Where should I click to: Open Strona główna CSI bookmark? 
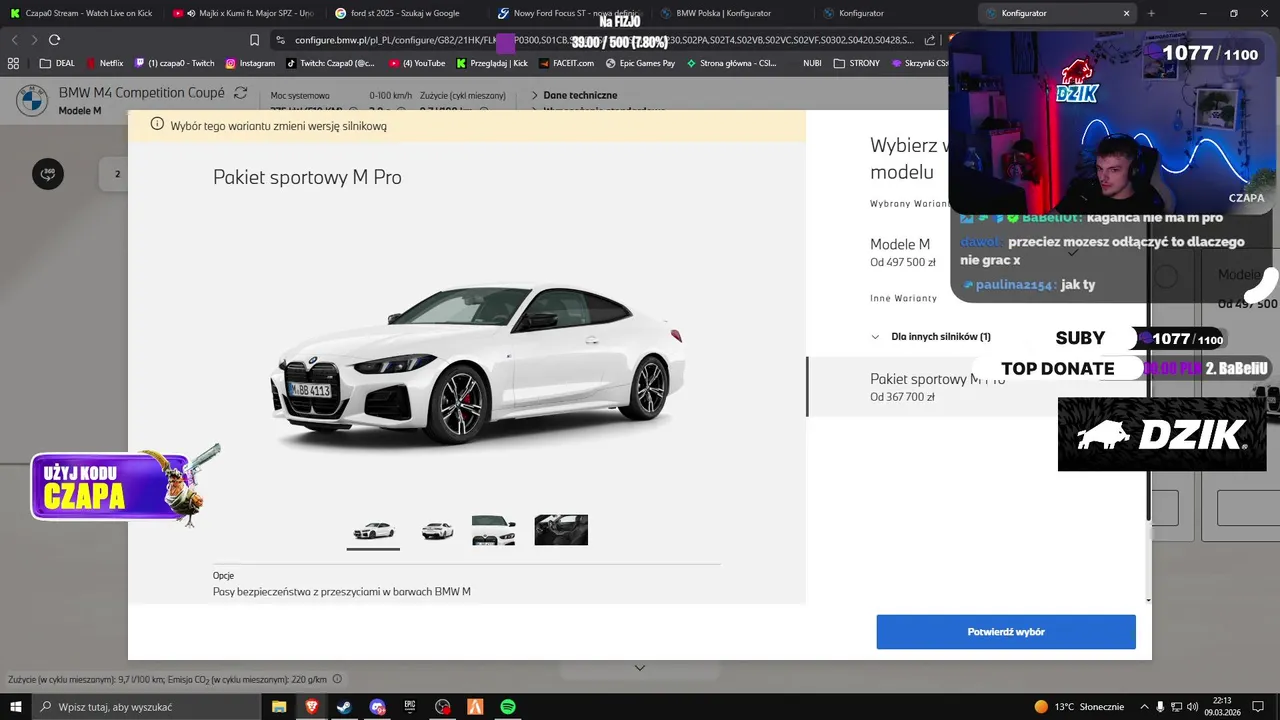(x=731, y=63)
